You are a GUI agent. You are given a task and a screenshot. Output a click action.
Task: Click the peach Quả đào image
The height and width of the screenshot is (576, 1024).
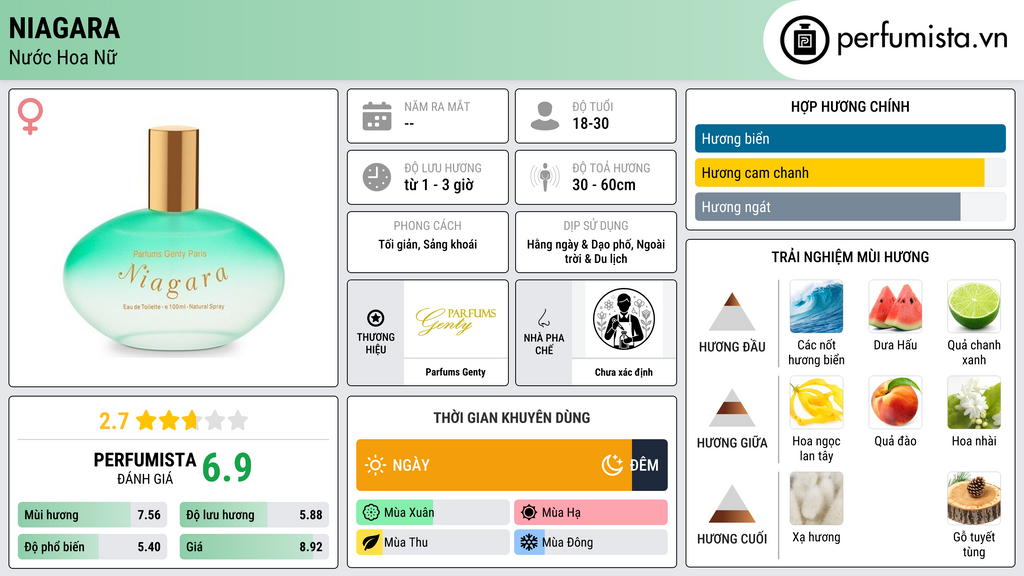tap(895, 402)
